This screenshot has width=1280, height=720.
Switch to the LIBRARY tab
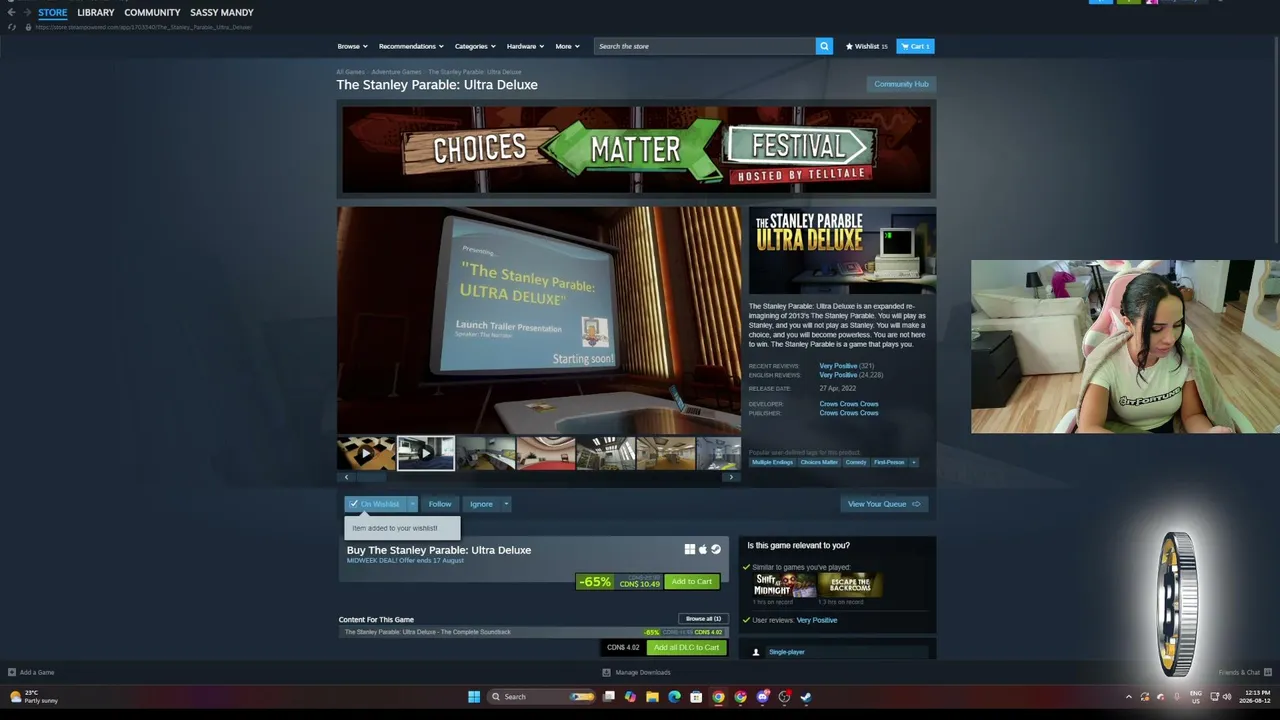point(96,12)
